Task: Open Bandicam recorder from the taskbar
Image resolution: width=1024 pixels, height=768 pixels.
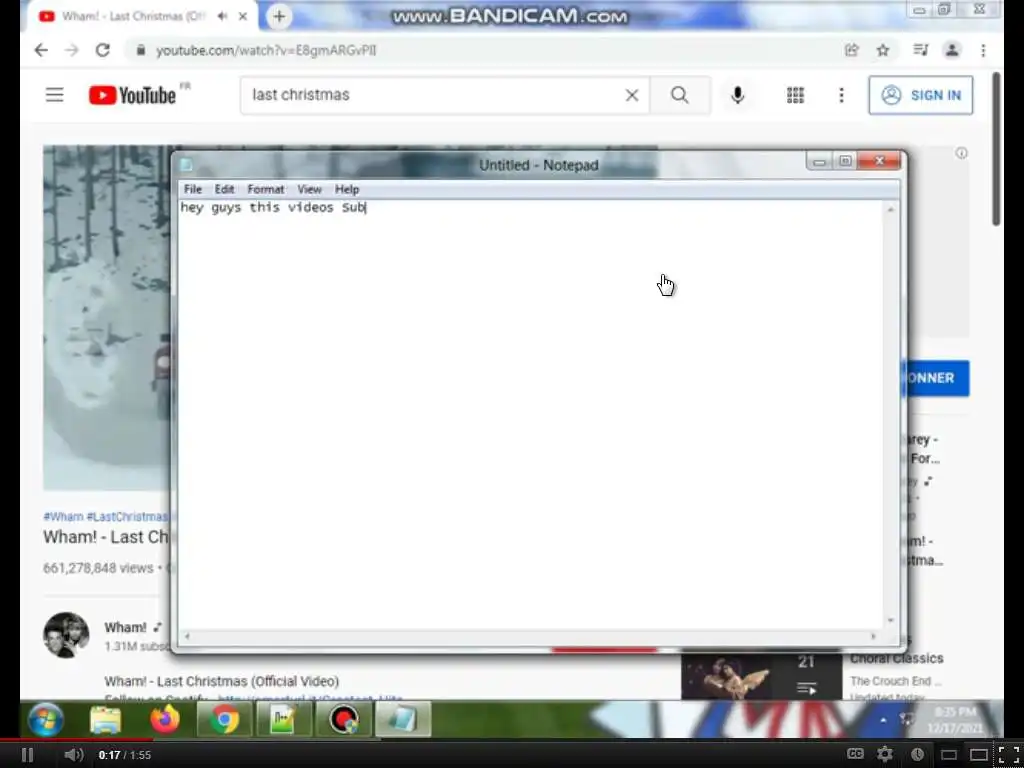Action: point(344,719)
